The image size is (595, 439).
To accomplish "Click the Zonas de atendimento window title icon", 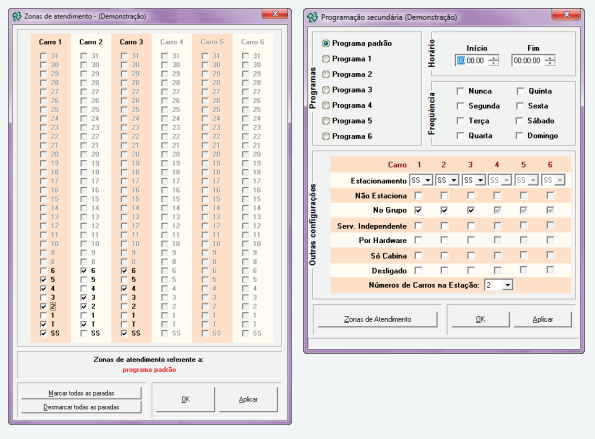I will (x=17, y=17).
